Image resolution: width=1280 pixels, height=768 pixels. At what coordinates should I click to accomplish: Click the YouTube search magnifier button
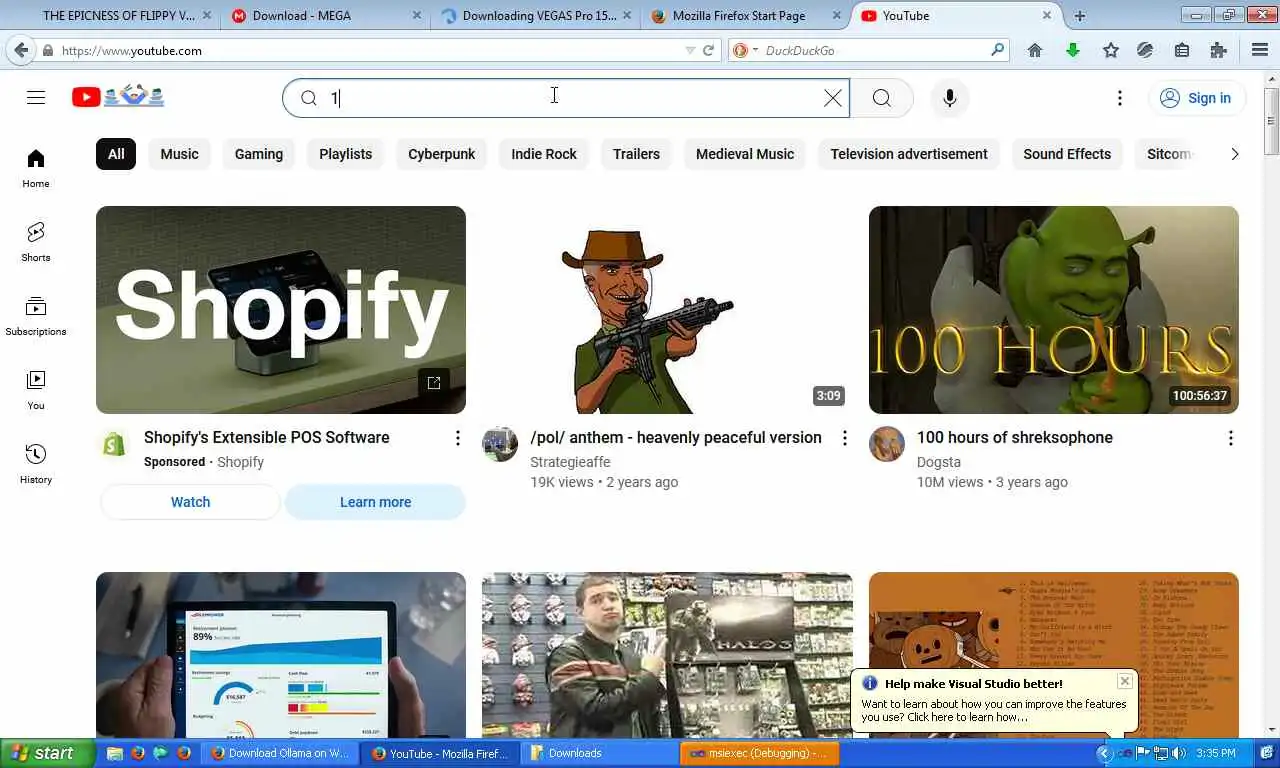click(x=881, y=98)
